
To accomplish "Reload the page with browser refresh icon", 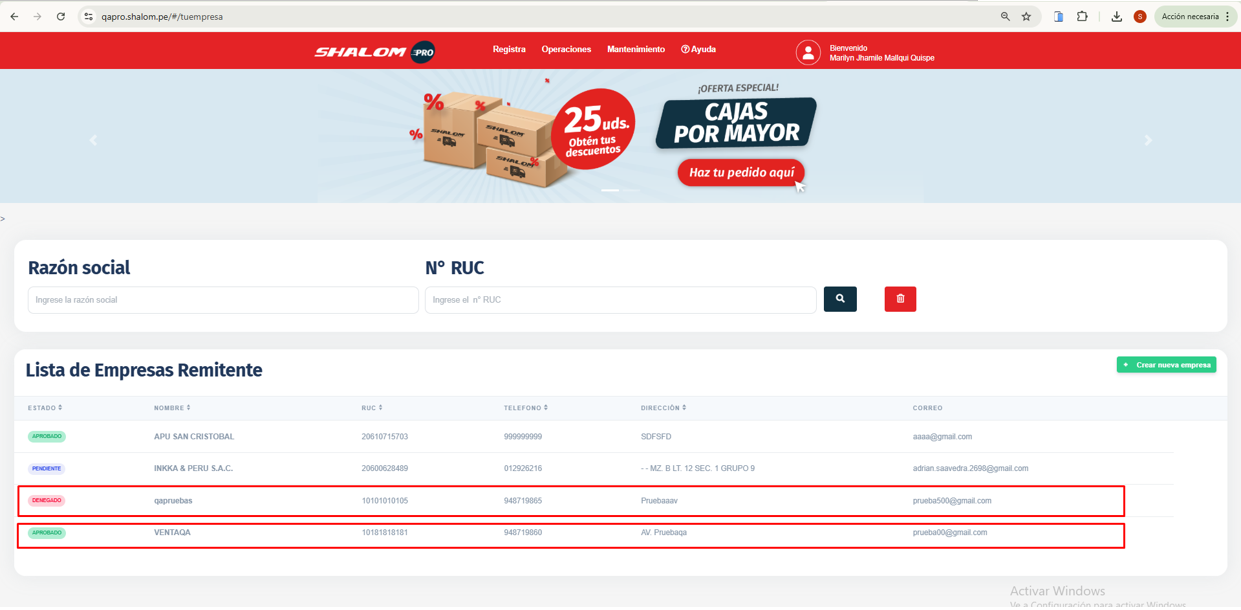I will tap(61, 17).
